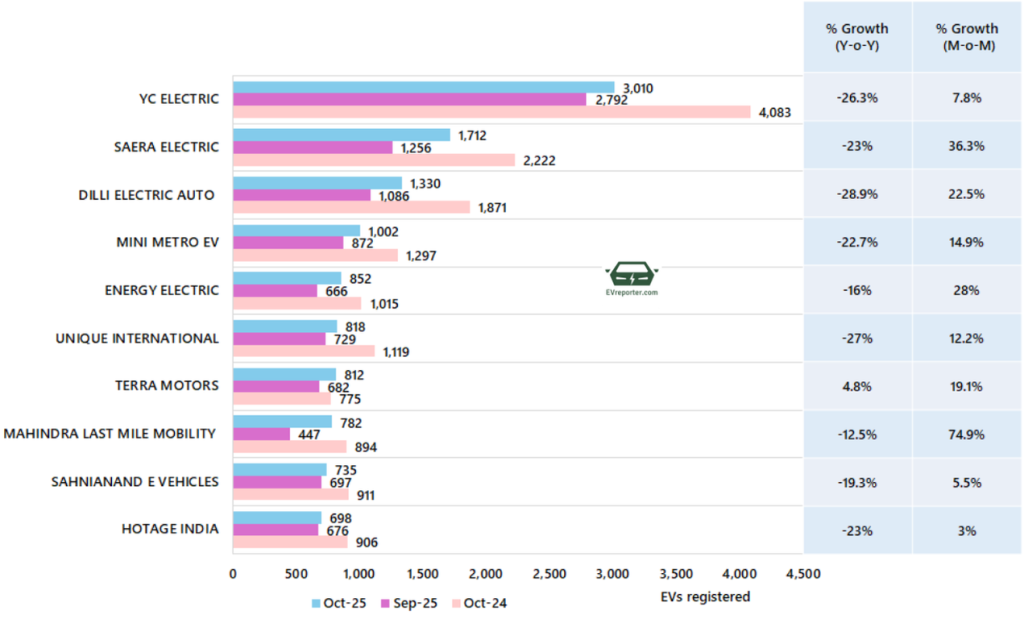Click Sahnianand's -19.3% Y-o-Y cell

[857, 482]
